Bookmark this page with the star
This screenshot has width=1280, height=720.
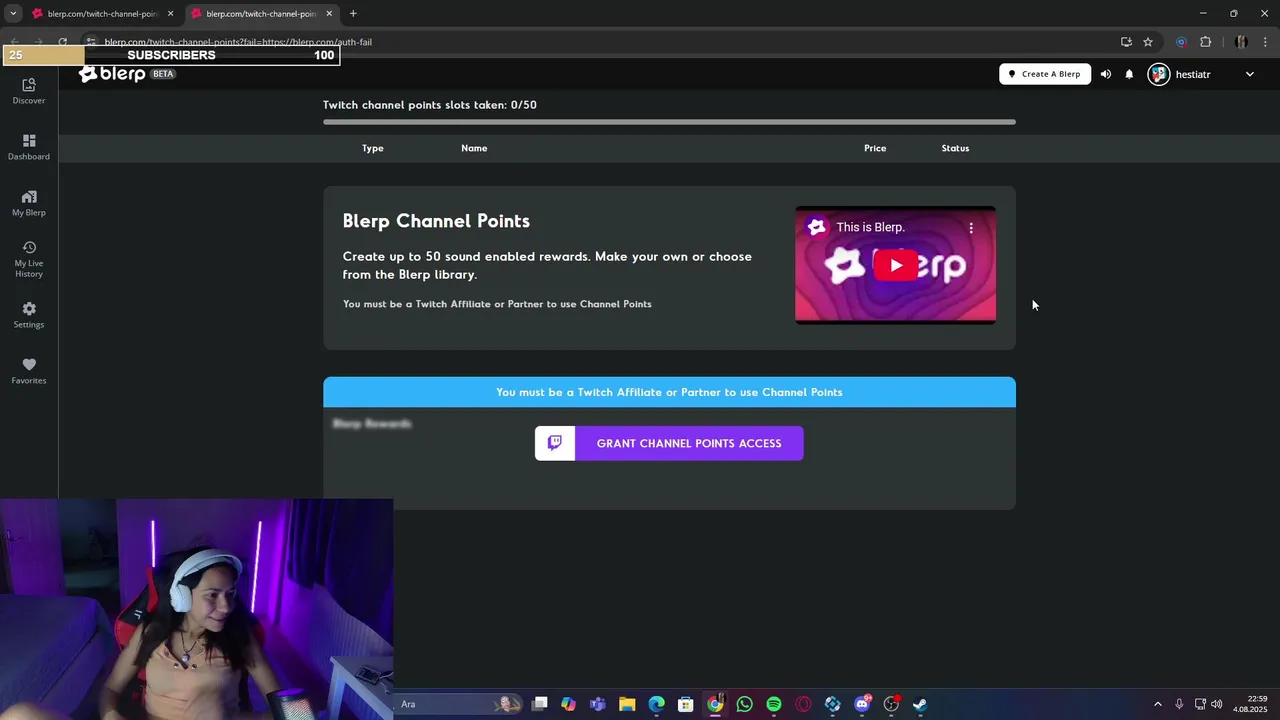pyautogui.click(x=1148, y=42)
